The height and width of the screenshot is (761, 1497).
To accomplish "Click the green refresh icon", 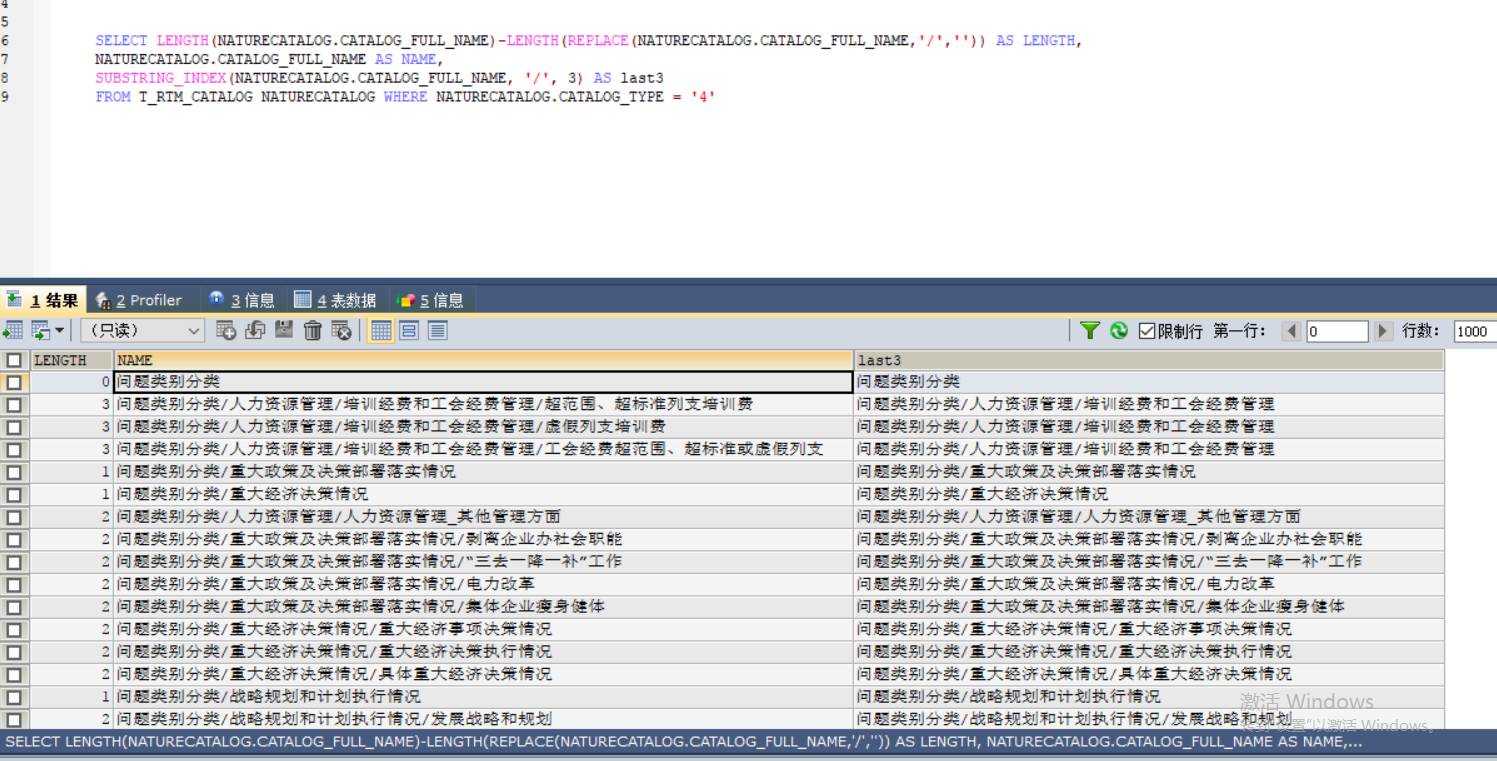I will pyautogui.click(x=1119, y=330).
